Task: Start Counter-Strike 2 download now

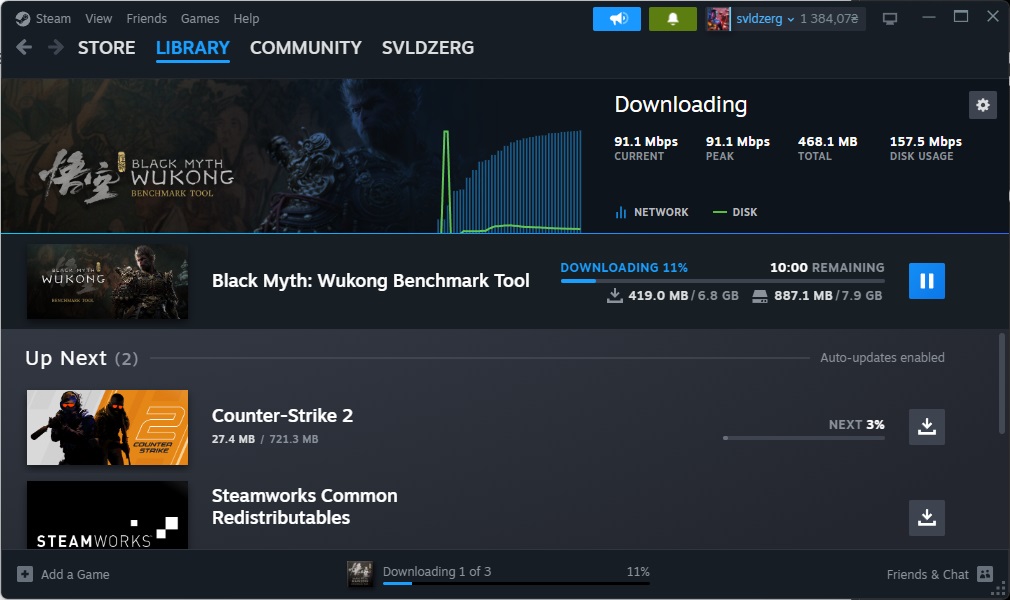Action: [x=926, y=427]
